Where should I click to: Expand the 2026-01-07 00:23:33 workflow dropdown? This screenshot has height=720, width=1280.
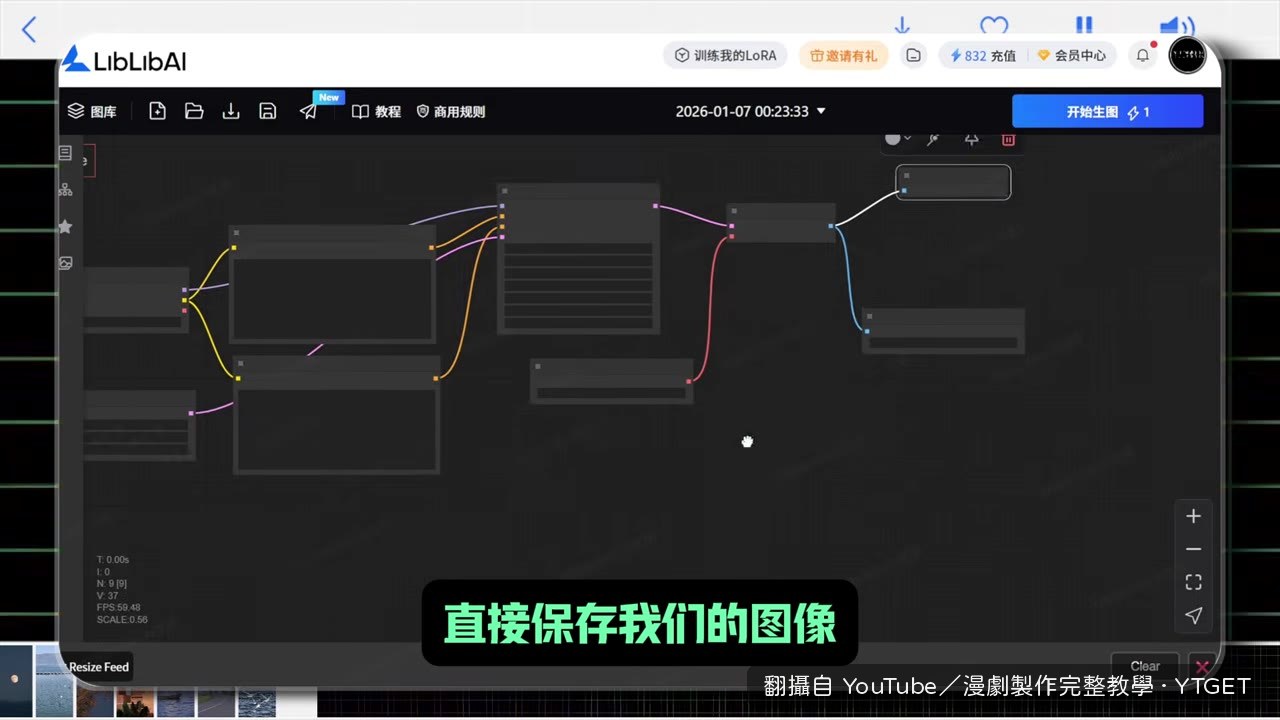tap(750, 111)
